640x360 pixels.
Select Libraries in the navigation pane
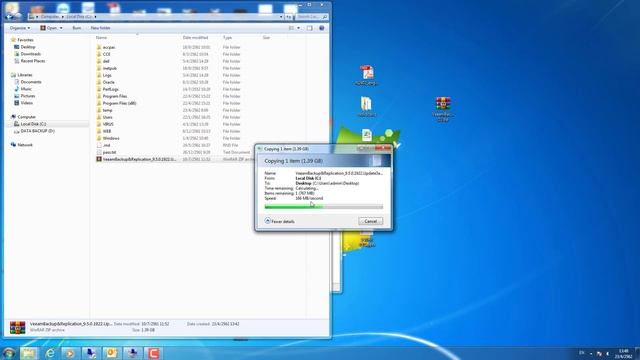click(24, 75)
